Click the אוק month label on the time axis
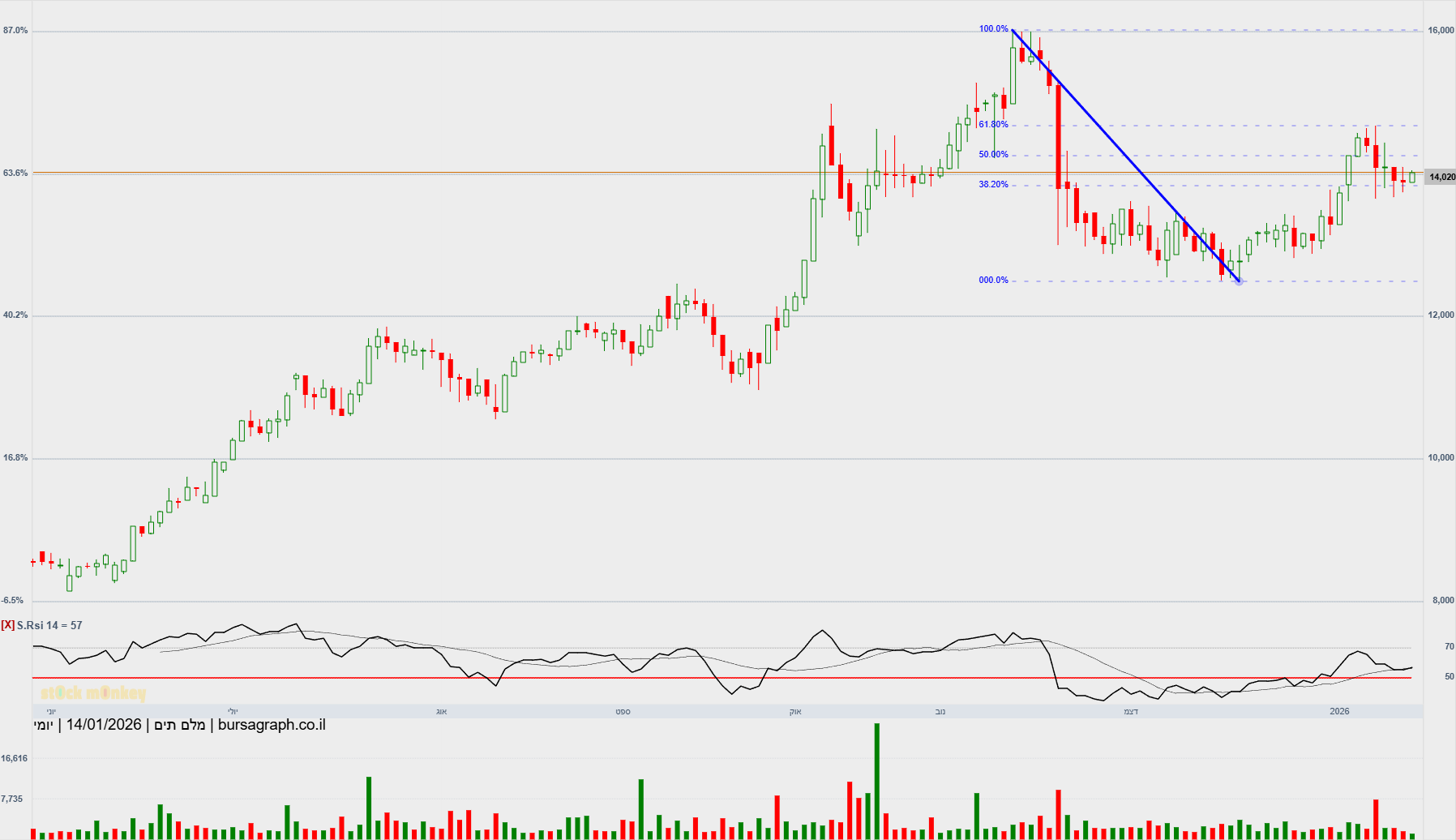1456x840 pixels. [795, 712]
